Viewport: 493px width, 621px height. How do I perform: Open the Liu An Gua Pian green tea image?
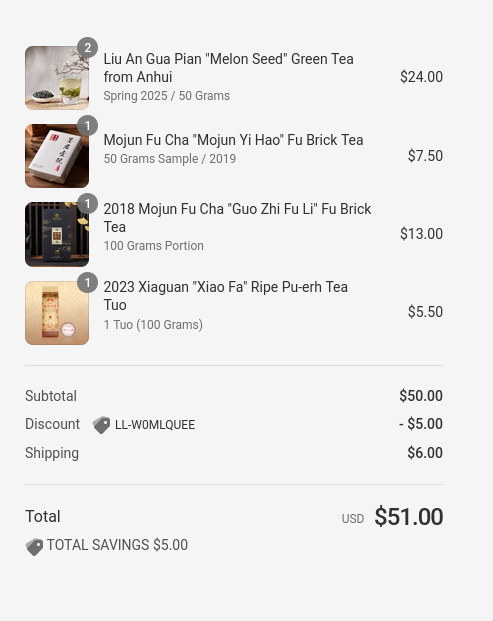coord(57,78)
